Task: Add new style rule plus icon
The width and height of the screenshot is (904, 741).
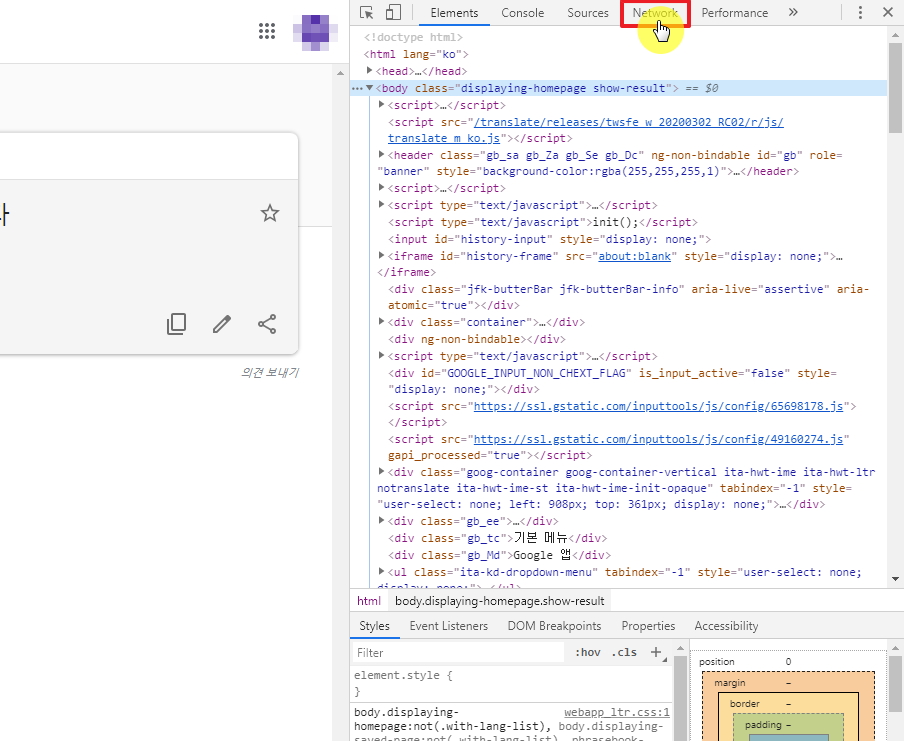Action: tap(656, 652)
